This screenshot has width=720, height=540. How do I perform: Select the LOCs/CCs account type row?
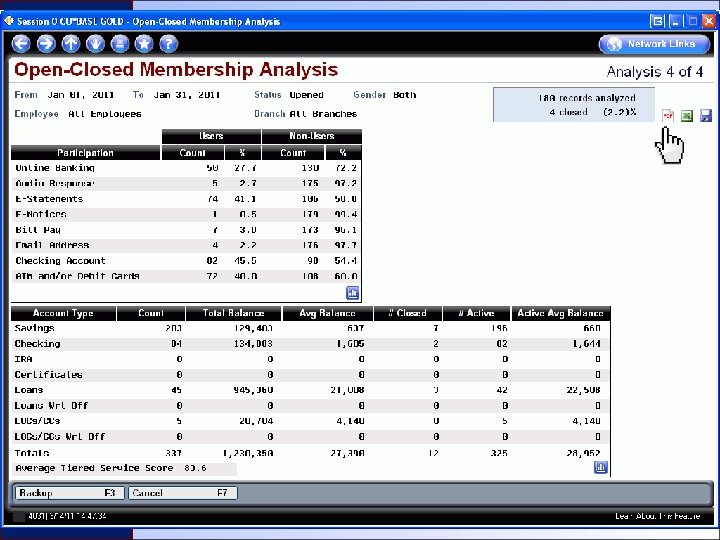click(311, 421)
